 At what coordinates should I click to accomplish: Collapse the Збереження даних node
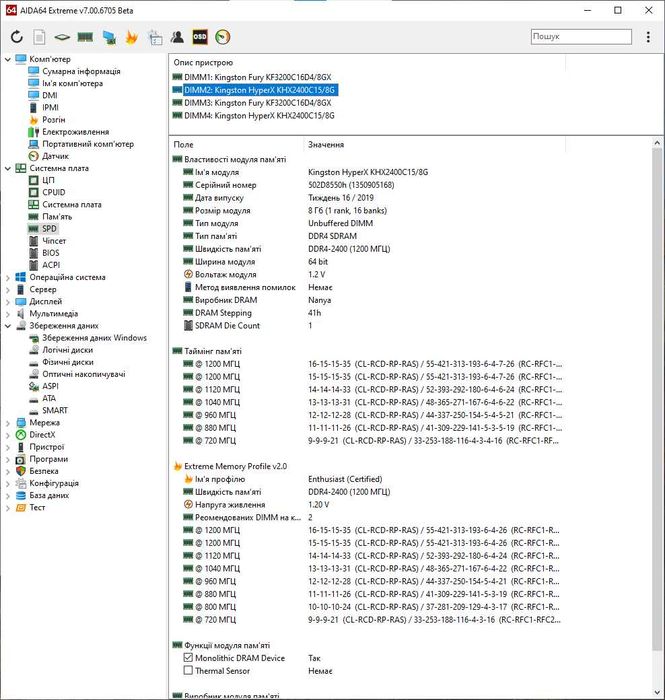(7, 326)
